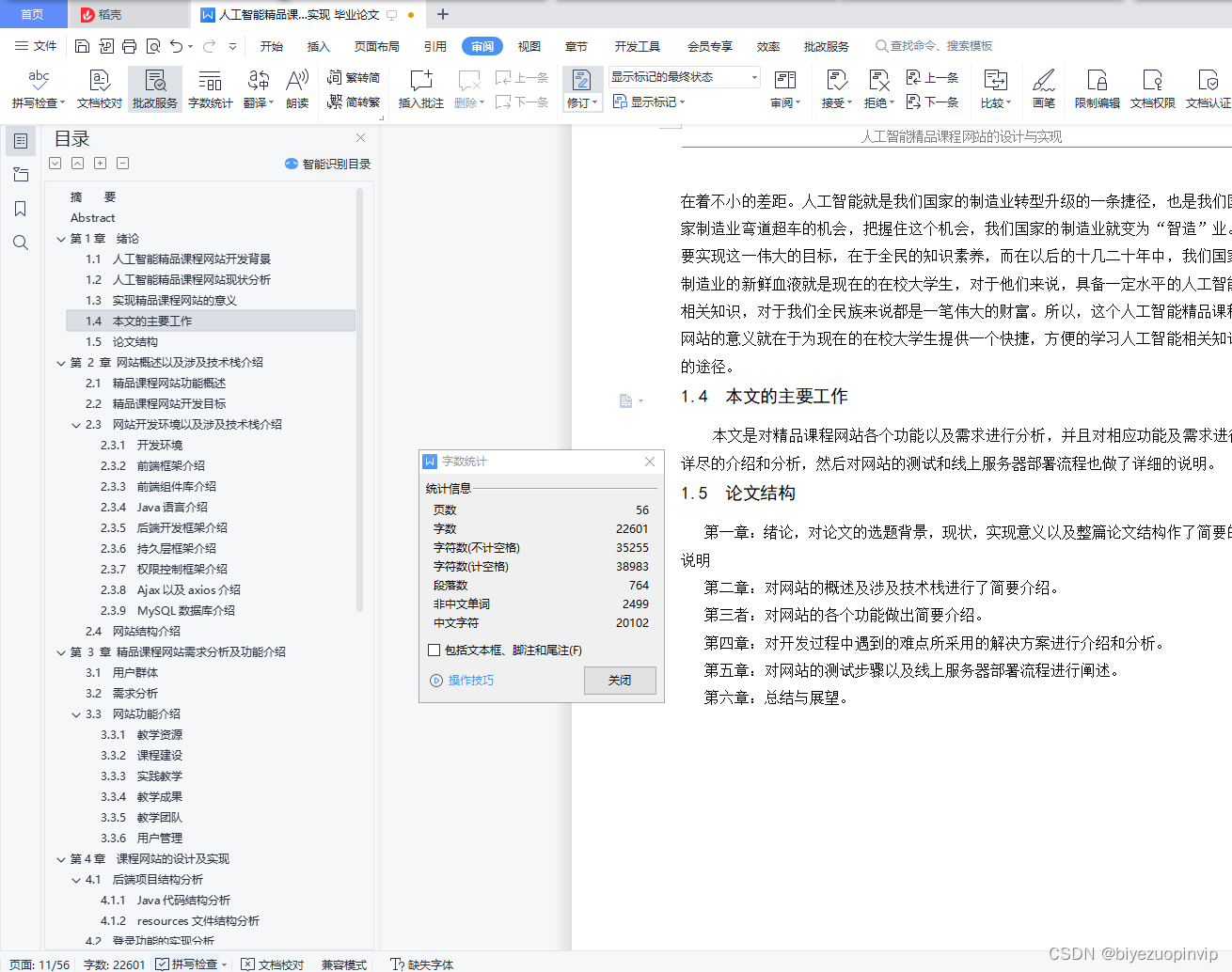The image size is (1232, 972).
Task: Check 包括文本框、脚注和尾注 checkbox
Action: [x=434, y=650]
